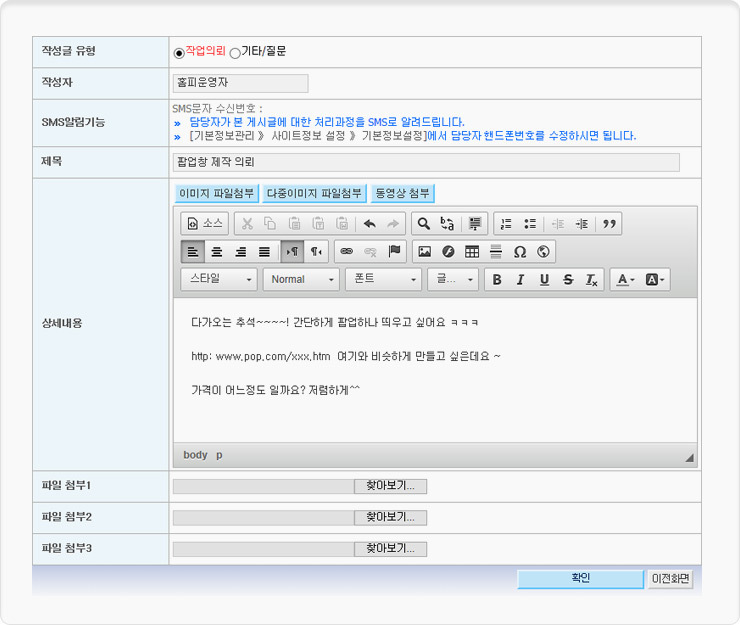This screenshot has height=625, width=740.
Task: Click the 다중이미지 파일첨부 button
Action: pos(314,193)
